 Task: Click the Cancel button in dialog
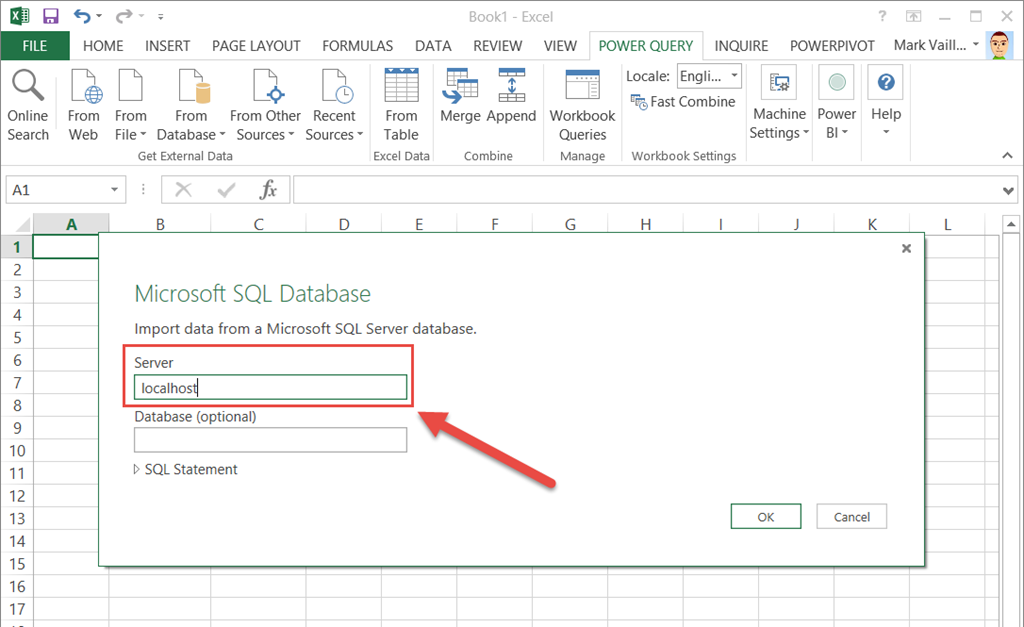(x=852, y=517)
